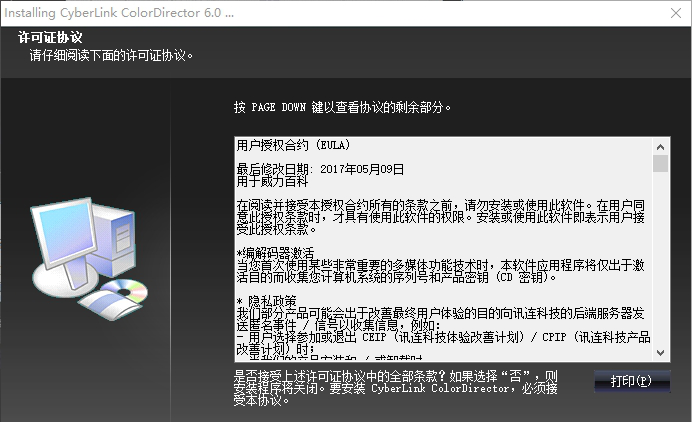Click the EULA scrollbar thumb

pyautogui.click(x=660, y=163)
